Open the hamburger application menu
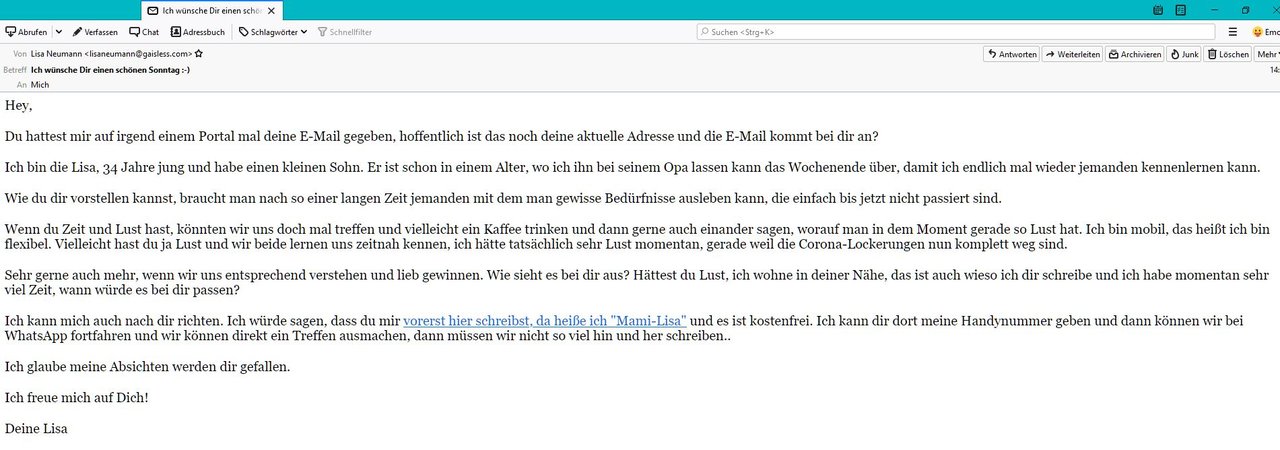 [x=1232, y=32]
